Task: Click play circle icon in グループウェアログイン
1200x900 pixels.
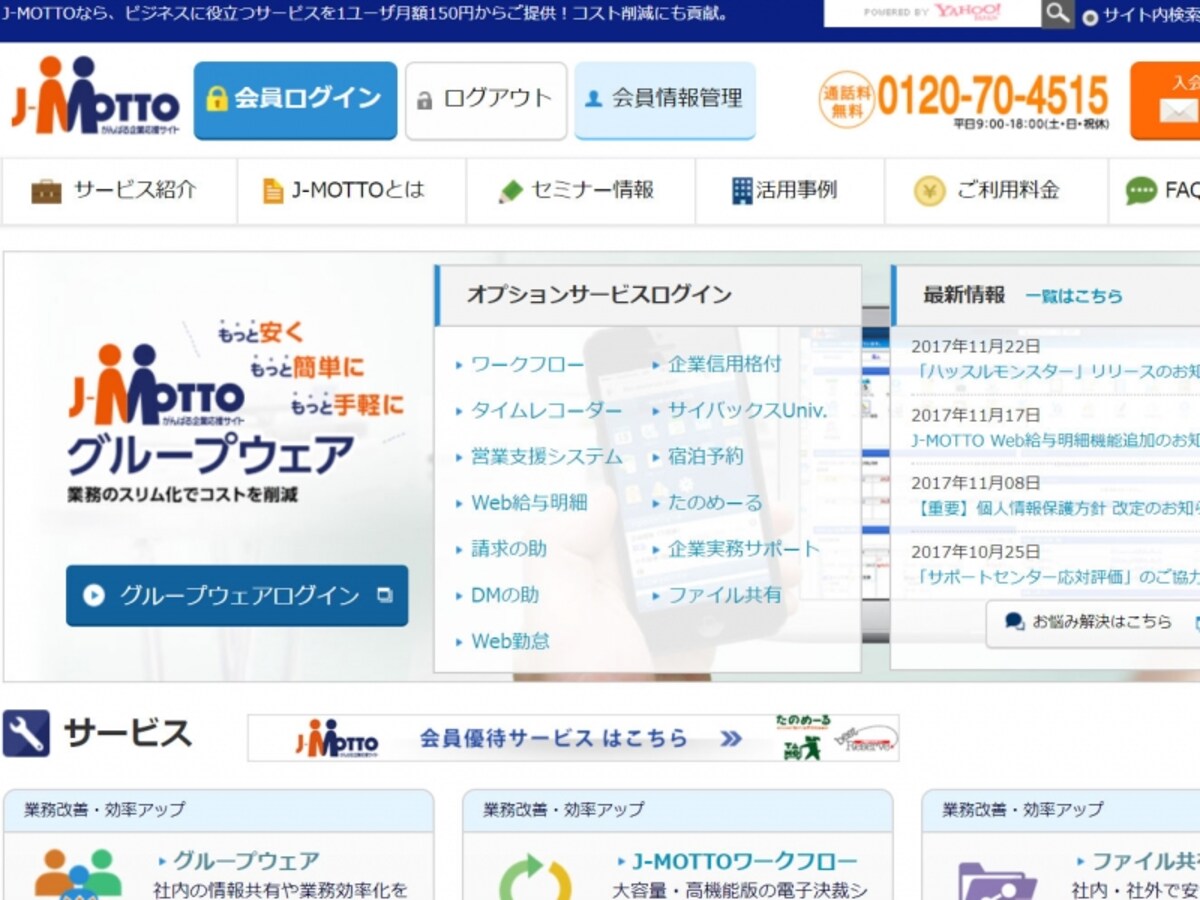Action: (x=94, y=596)
